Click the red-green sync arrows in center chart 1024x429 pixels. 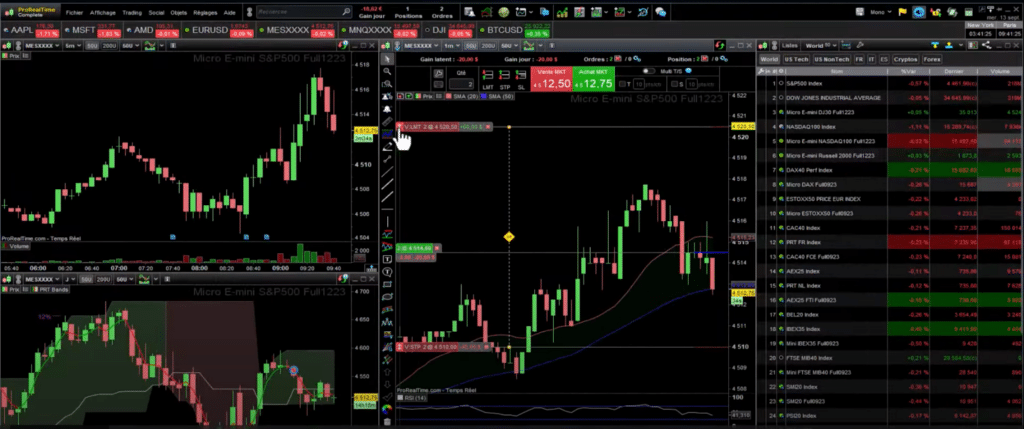click(x=719, y=46)
